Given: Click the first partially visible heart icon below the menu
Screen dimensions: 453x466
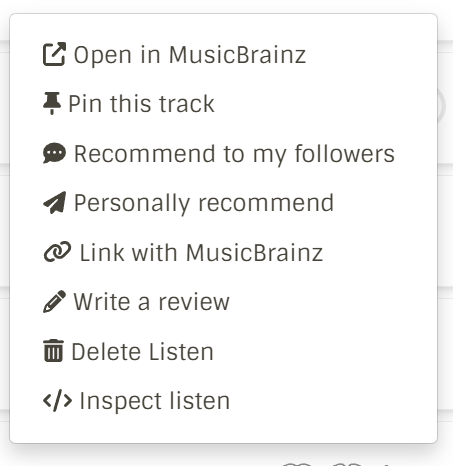Looking at the screenshot, I should coord(297,464).
